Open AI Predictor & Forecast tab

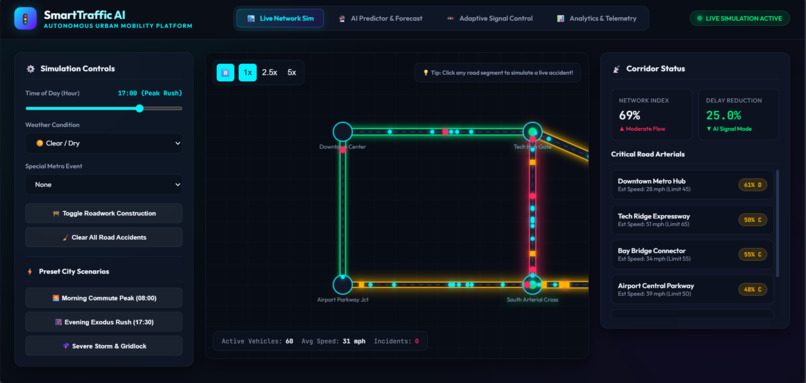point(380,19)
